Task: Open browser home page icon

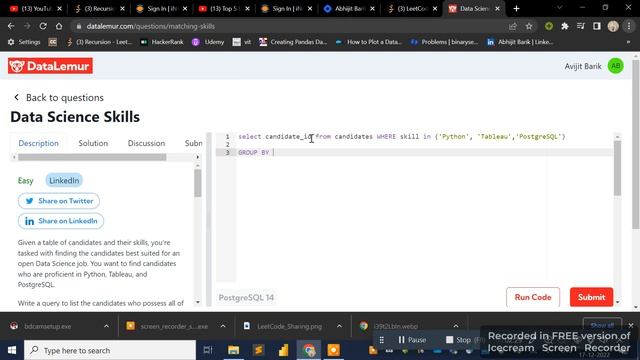Action: pos(59,26)
